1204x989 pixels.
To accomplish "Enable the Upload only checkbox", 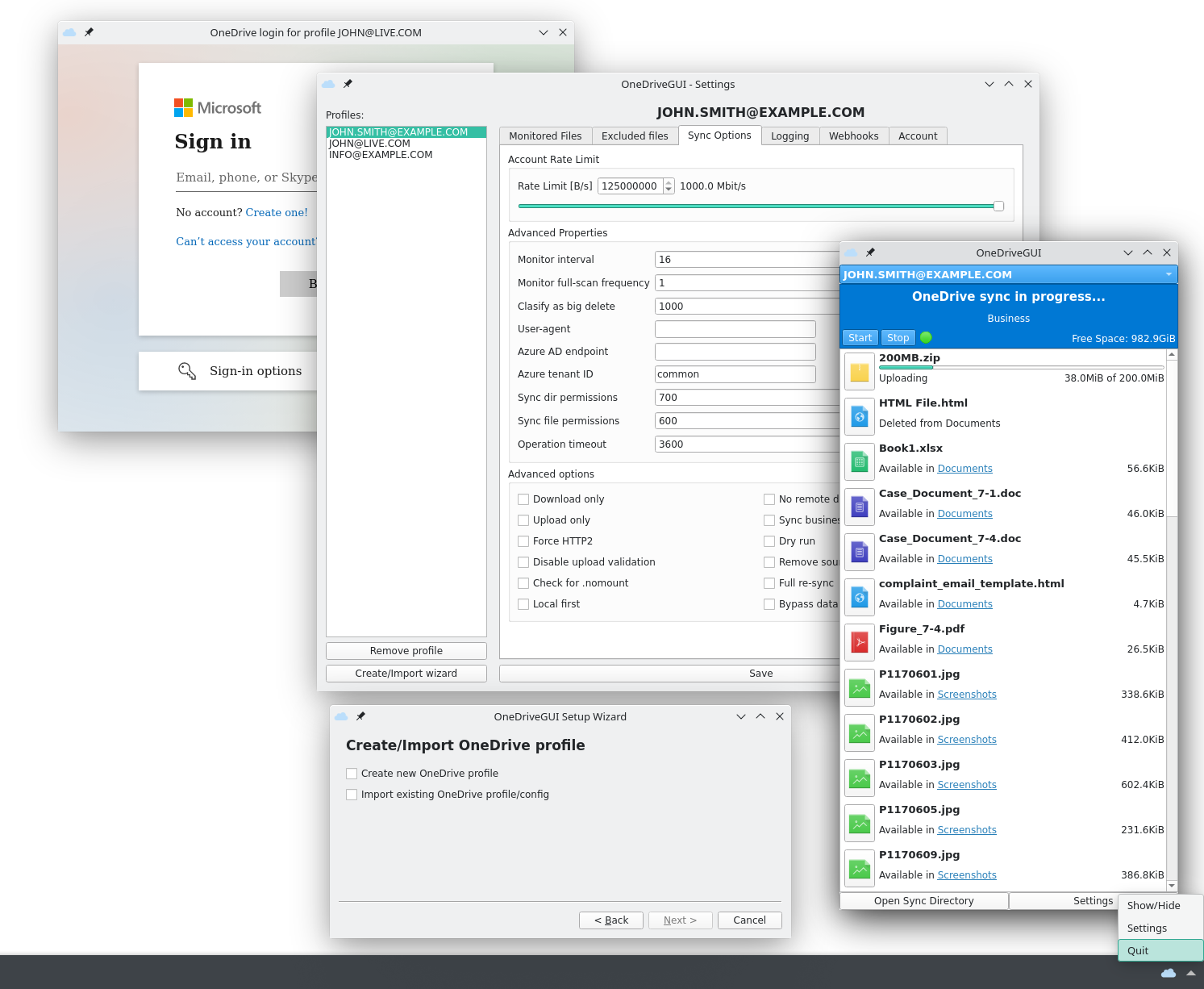I will pos(523,520).
